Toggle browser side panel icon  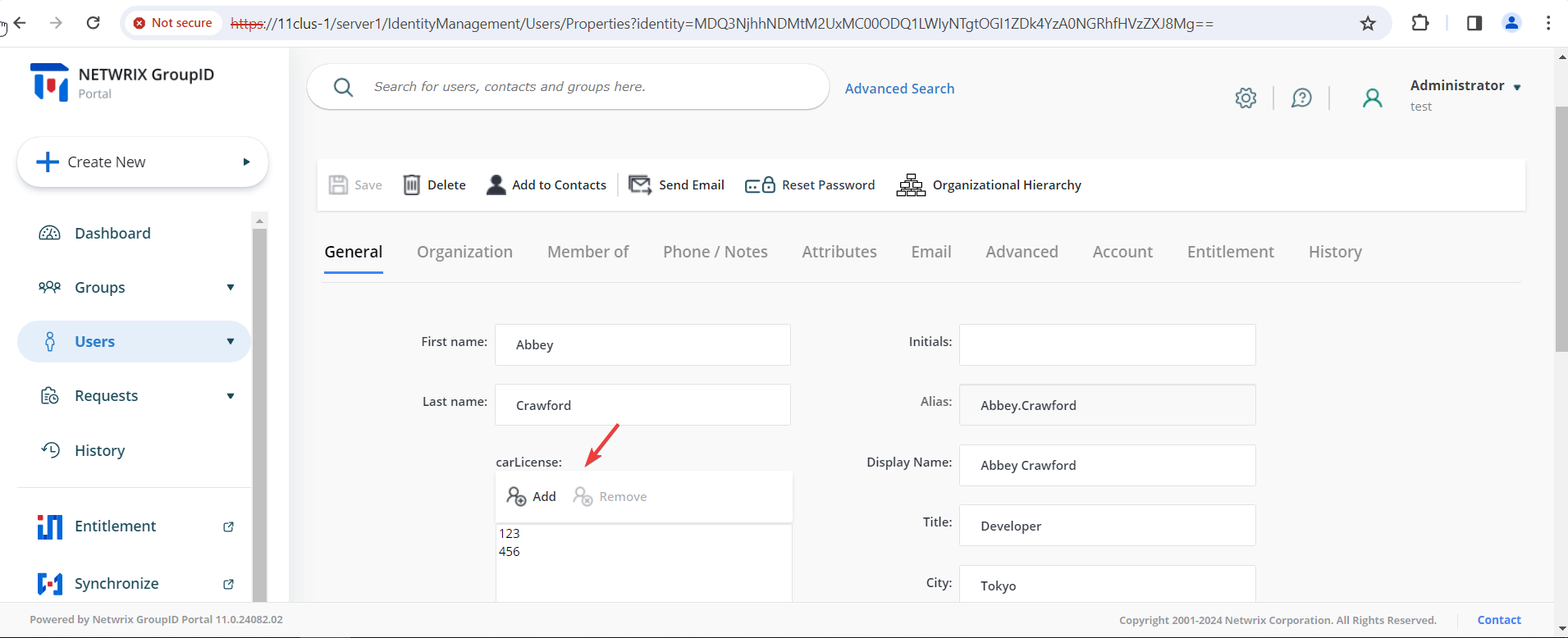1474,23
